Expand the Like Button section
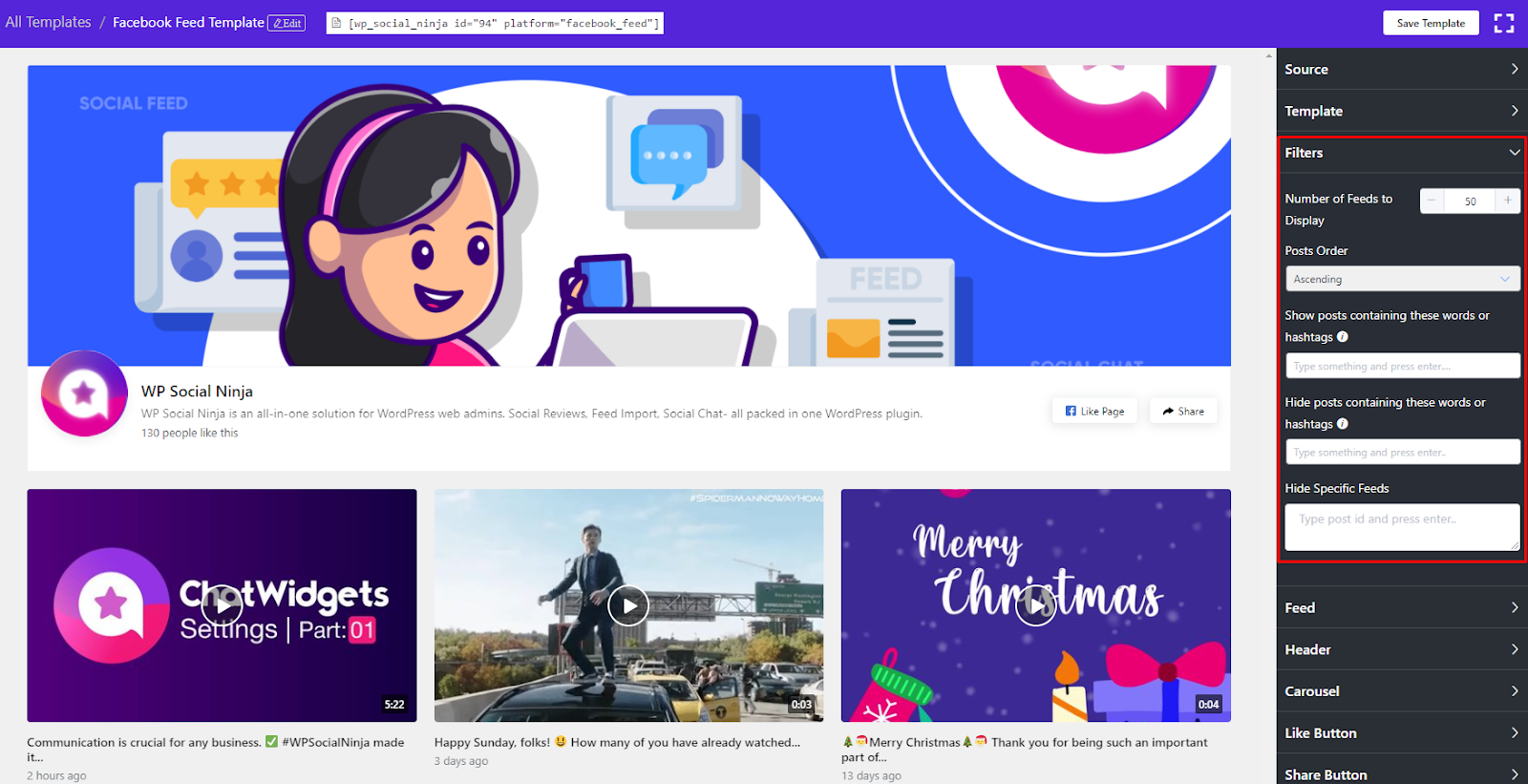This screenshot has width=1528, height=784. click(1402, 733)
